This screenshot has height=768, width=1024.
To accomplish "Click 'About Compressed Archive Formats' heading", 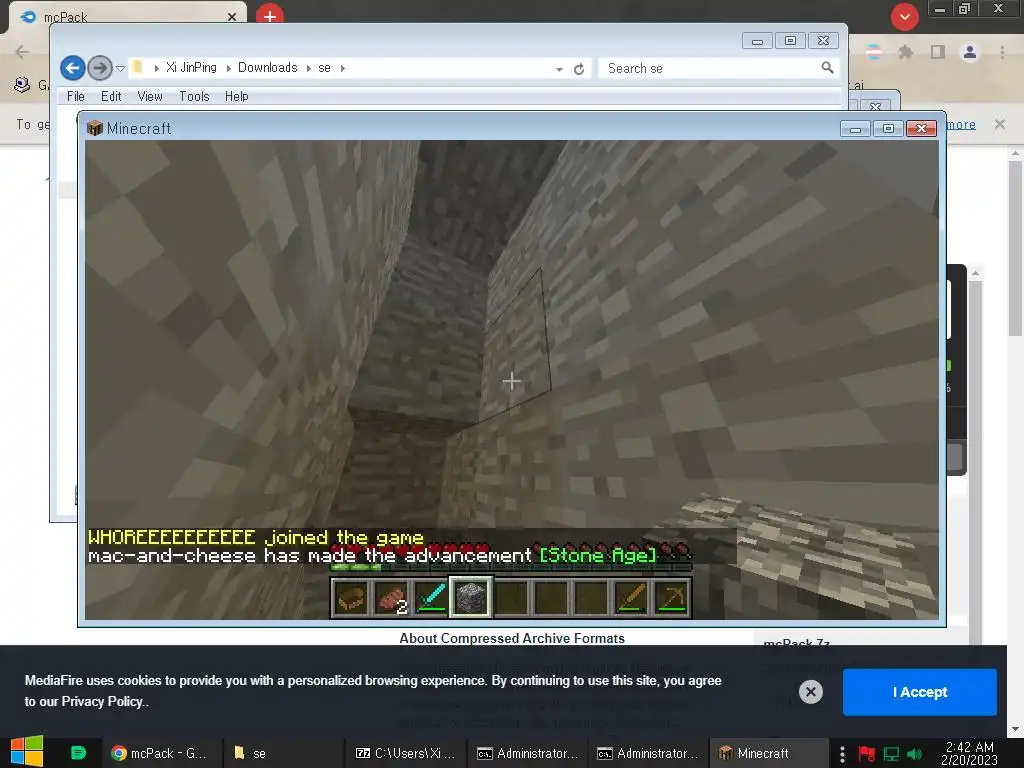I will click(512, 638).
